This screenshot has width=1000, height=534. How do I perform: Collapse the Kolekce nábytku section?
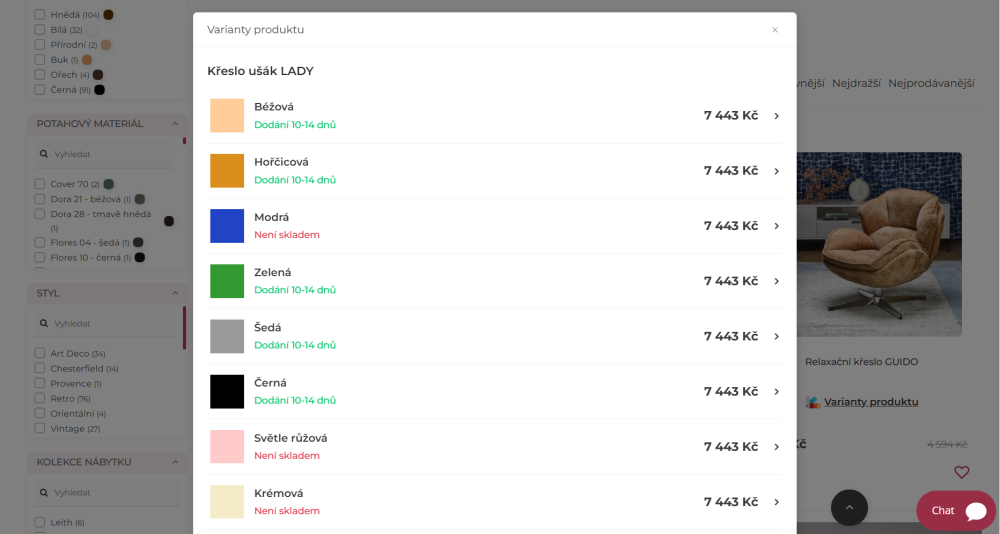(x=175, y=462)
